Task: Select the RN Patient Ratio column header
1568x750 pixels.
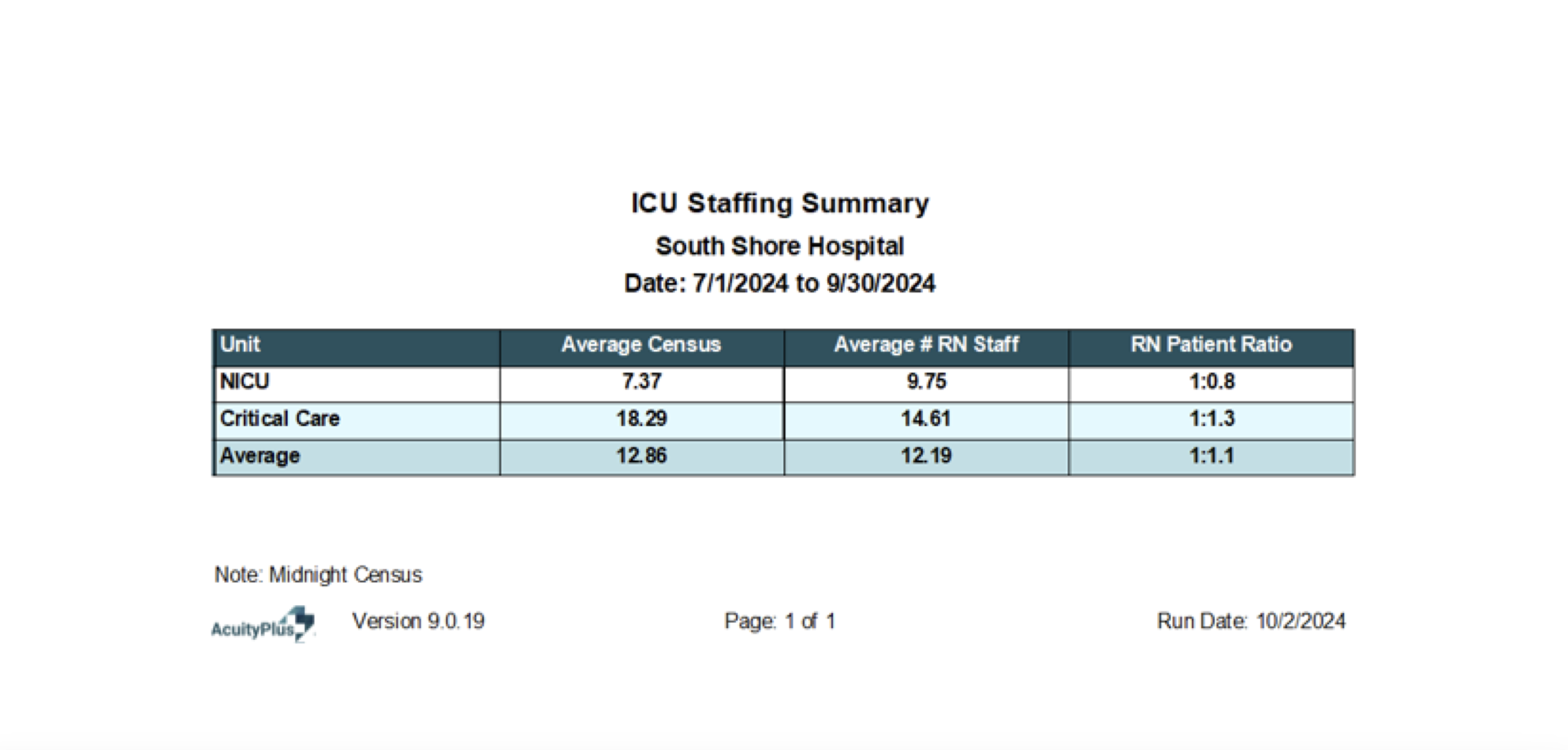Action: [x=1211, y=345]
